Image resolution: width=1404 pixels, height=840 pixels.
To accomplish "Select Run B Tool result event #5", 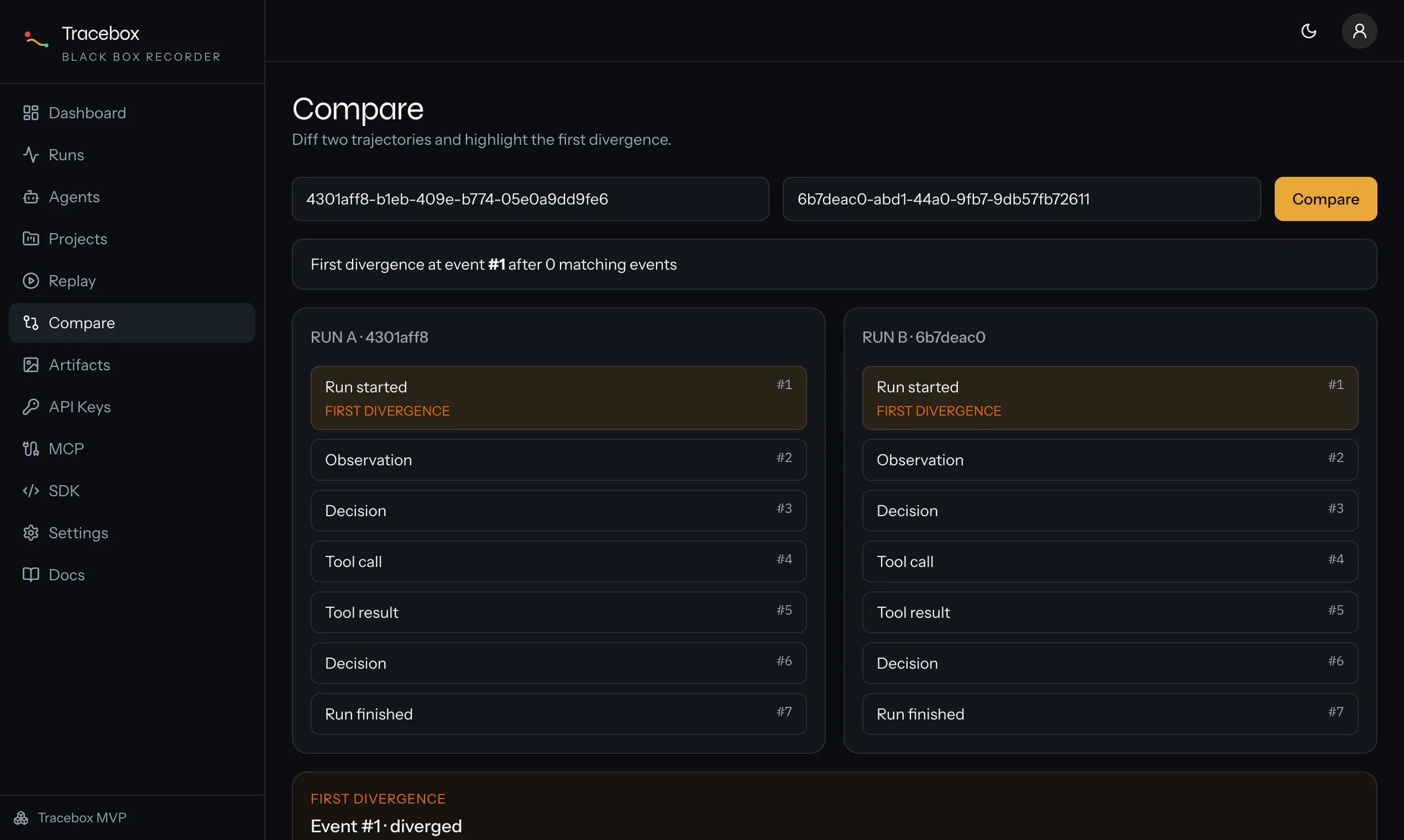I will [x=1109, y=612].
